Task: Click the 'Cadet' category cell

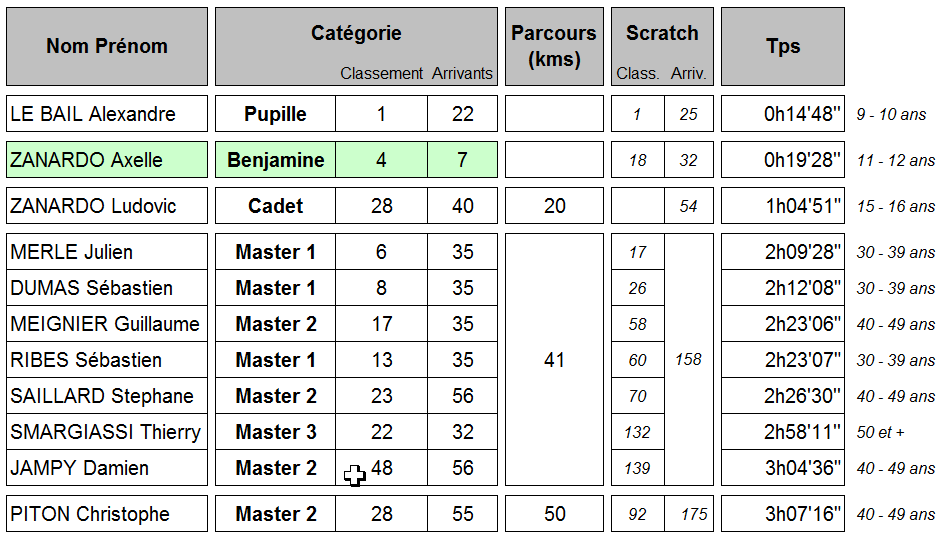Action: click(275, 206)
